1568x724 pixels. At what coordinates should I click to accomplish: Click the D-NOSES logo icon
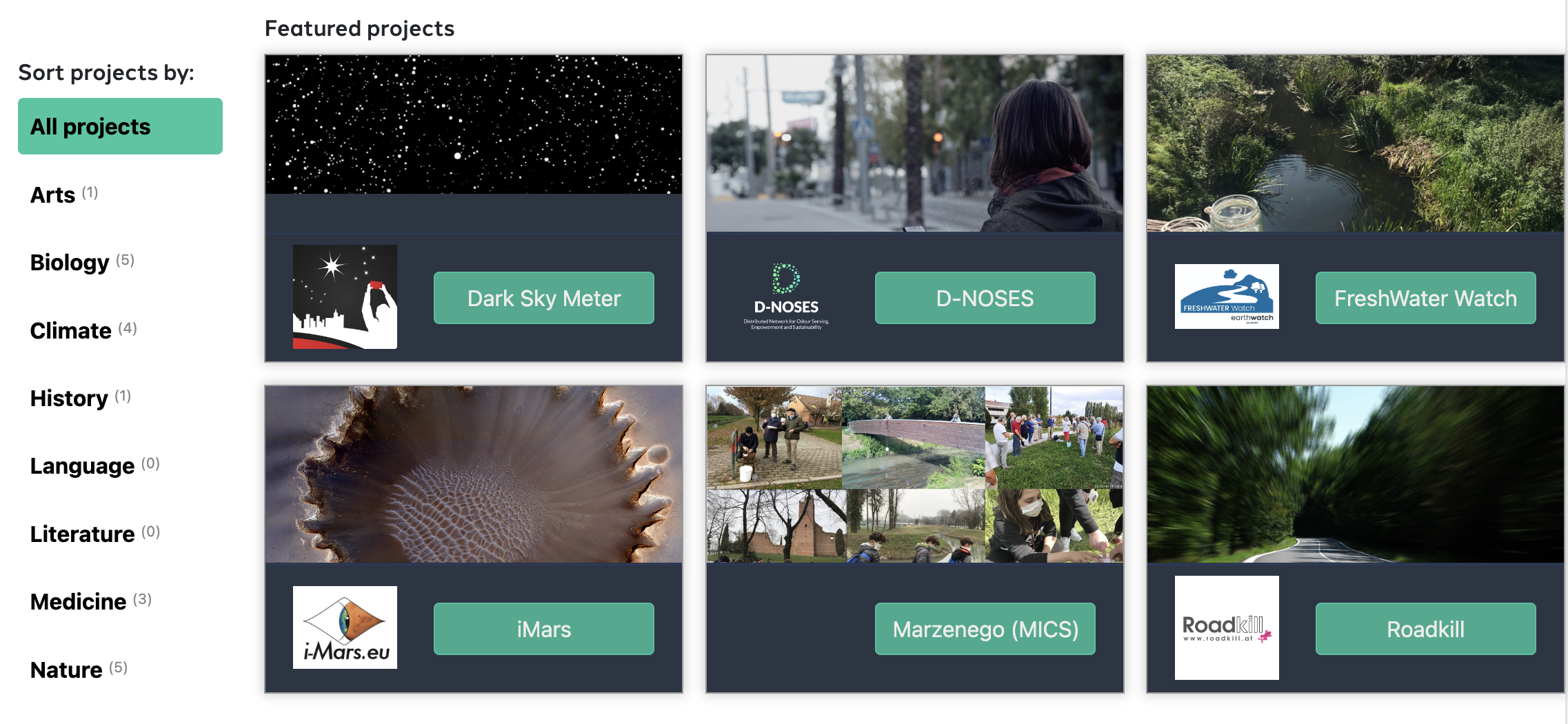pos(786,296)
